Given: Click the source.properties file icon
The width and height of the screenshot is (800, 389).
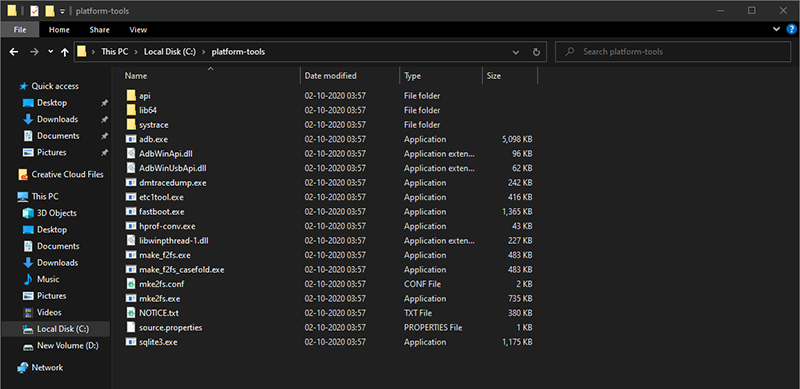Looking at the screenshot, I should click(x=131, y=327).
